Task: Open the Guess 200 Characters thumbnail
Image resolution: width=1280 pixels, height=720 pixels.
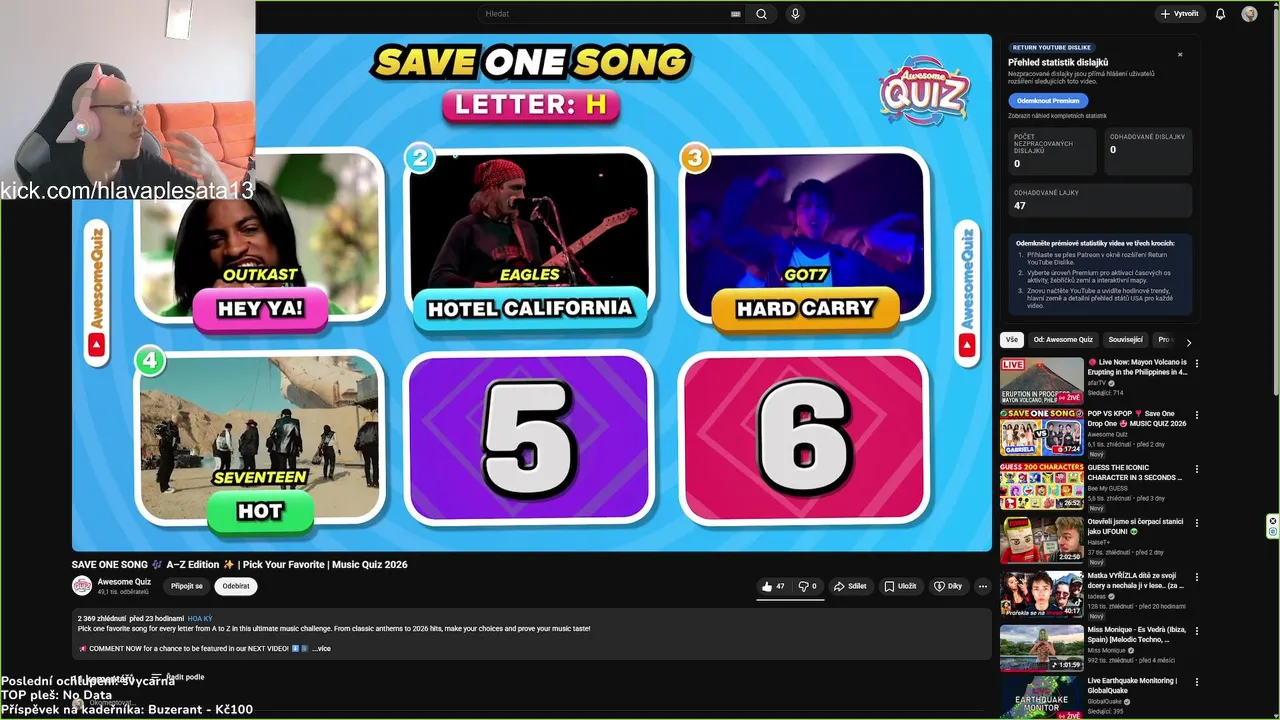Action: [x=1042, y=486]
